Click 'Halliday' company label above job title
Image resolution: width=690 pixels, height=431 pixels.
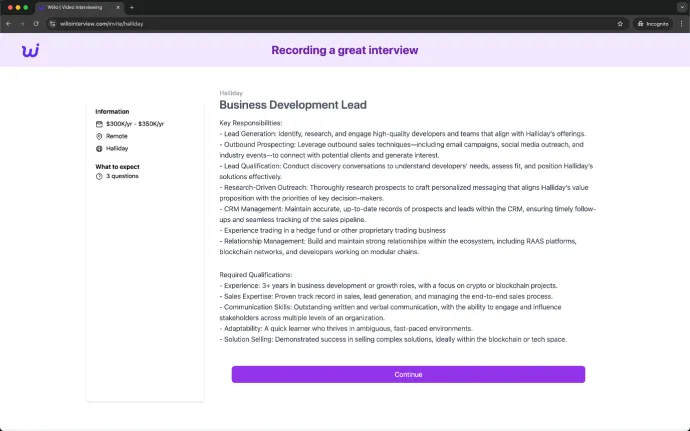231,93
